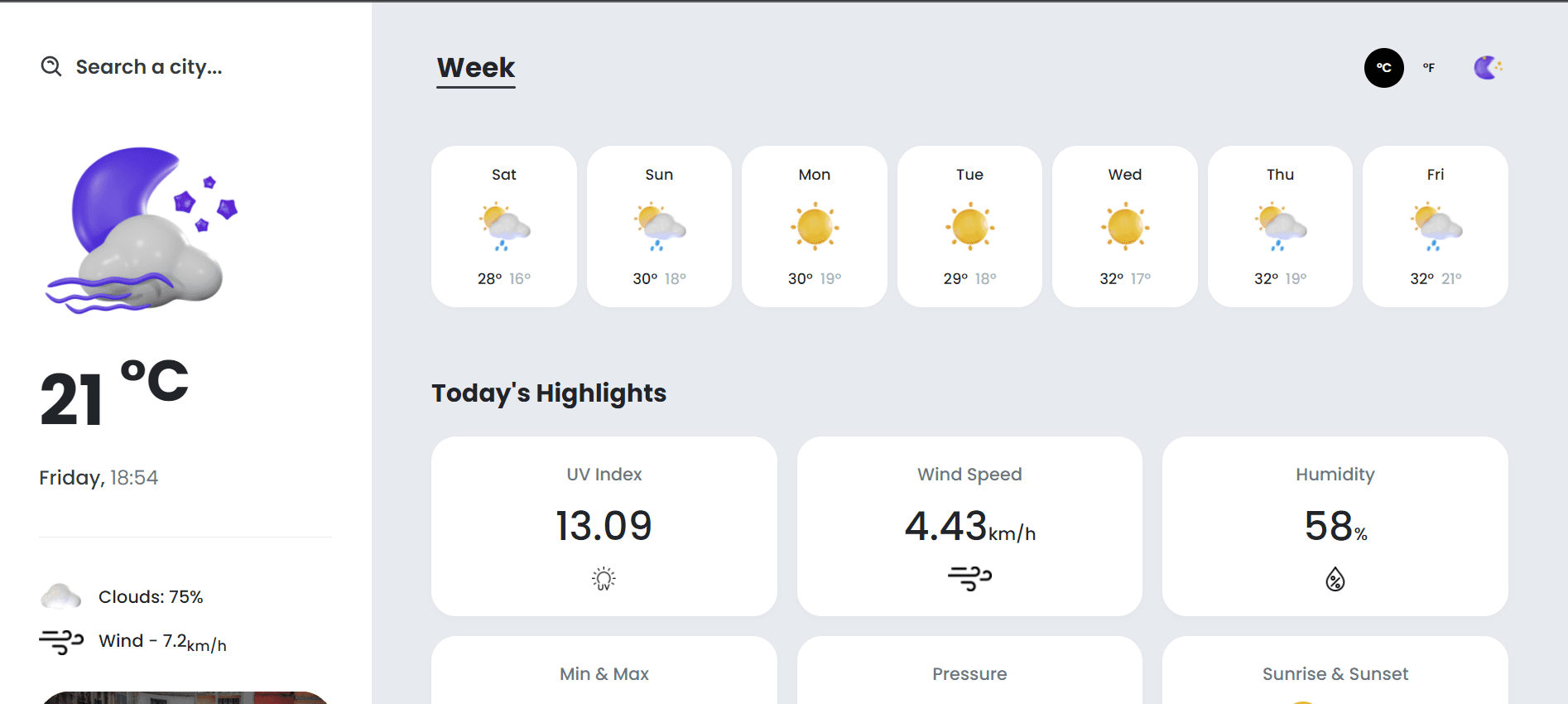Click Monday's sunny weather icon

815,226
